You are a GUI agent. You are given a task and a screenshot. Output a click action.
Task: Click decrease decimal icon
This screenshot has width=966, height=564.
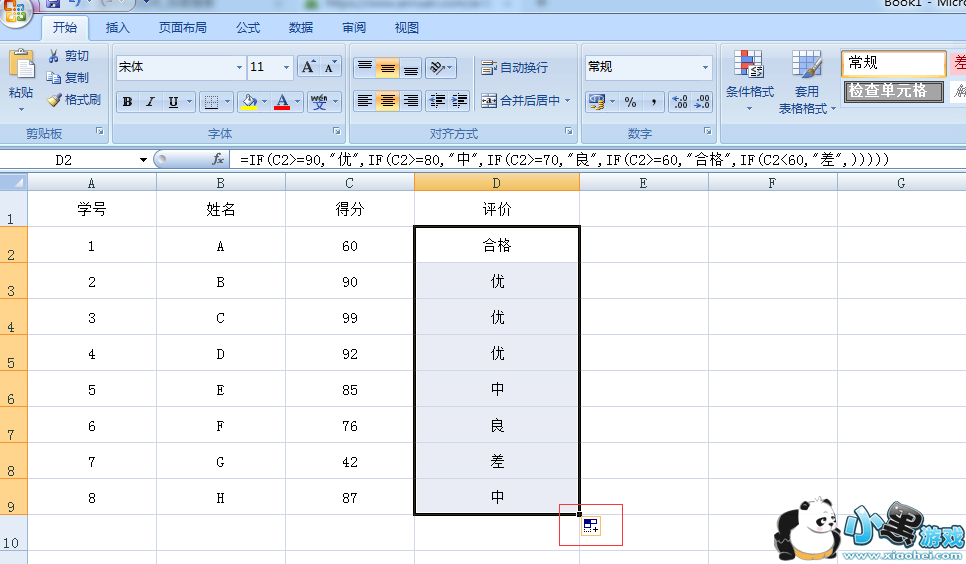(x=702, y=102)
